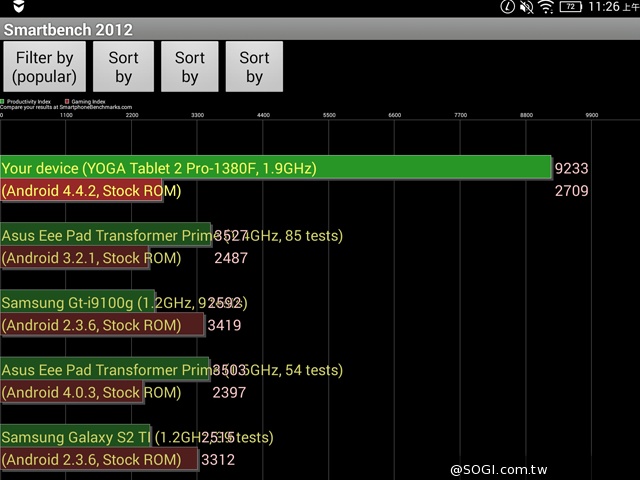Tap the Smartbench 2012 title

[68, 30]
